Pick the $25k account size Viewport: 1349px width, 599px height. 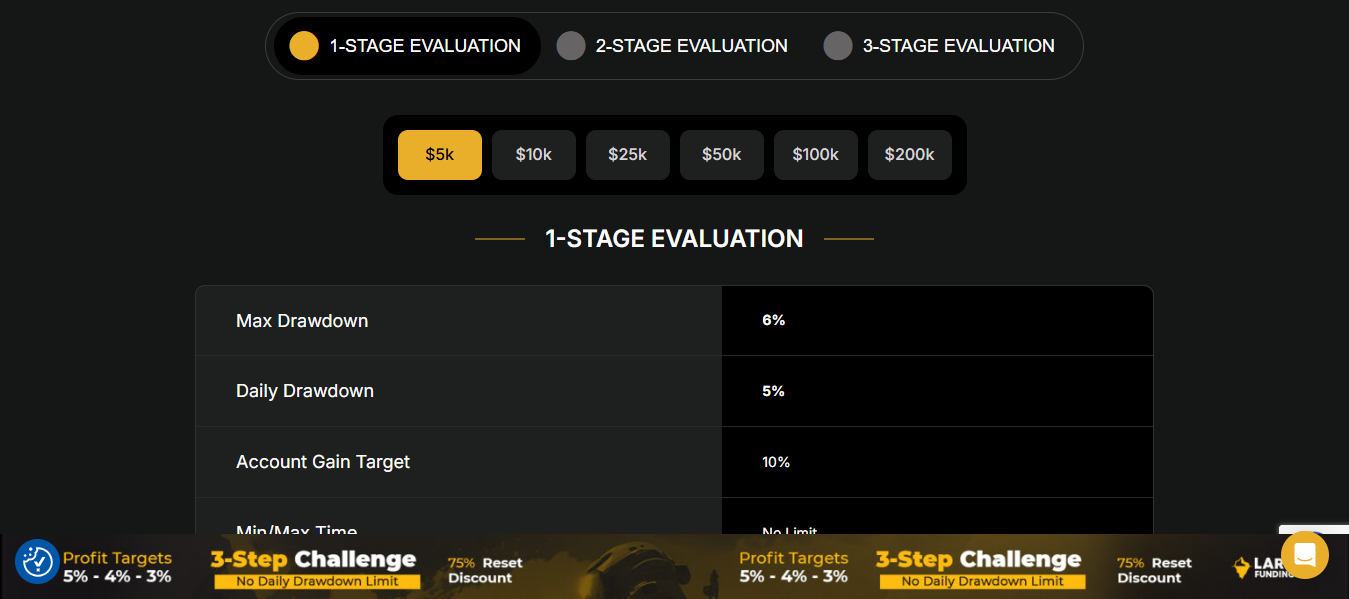click(x=628, y=155)
